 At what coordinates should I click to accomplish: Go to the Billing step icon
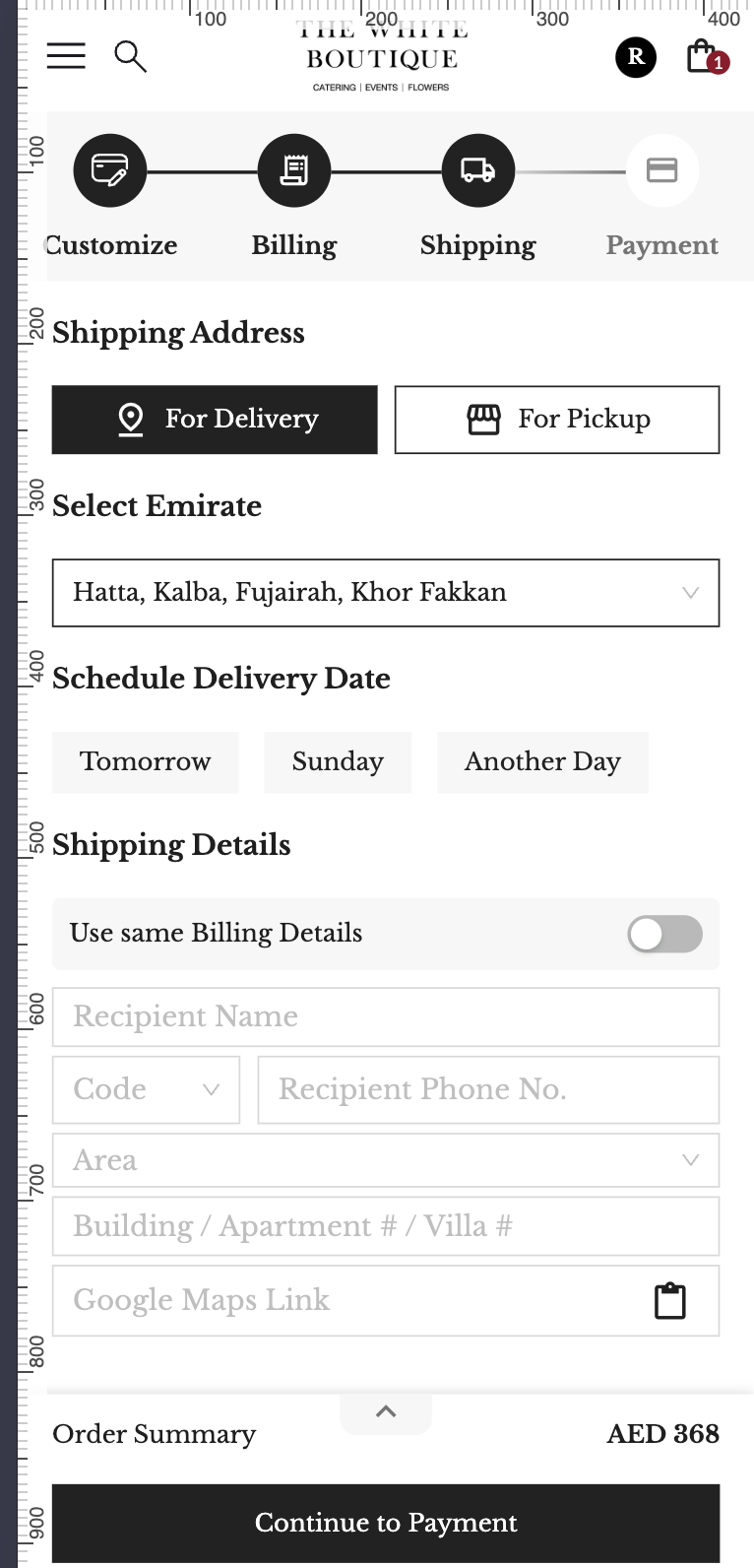tap(294, 170)
